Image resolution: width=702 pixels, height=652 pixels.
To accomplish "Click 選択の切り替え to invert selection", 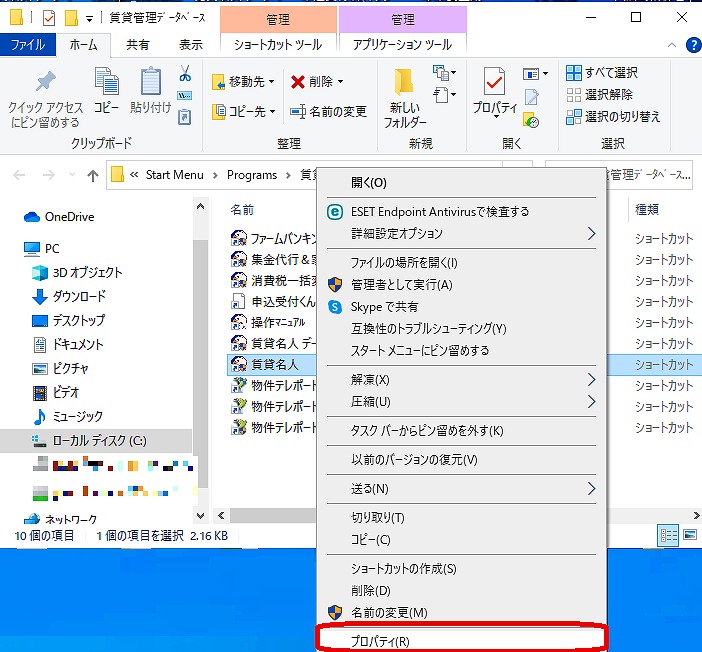I will coord(613,116).
